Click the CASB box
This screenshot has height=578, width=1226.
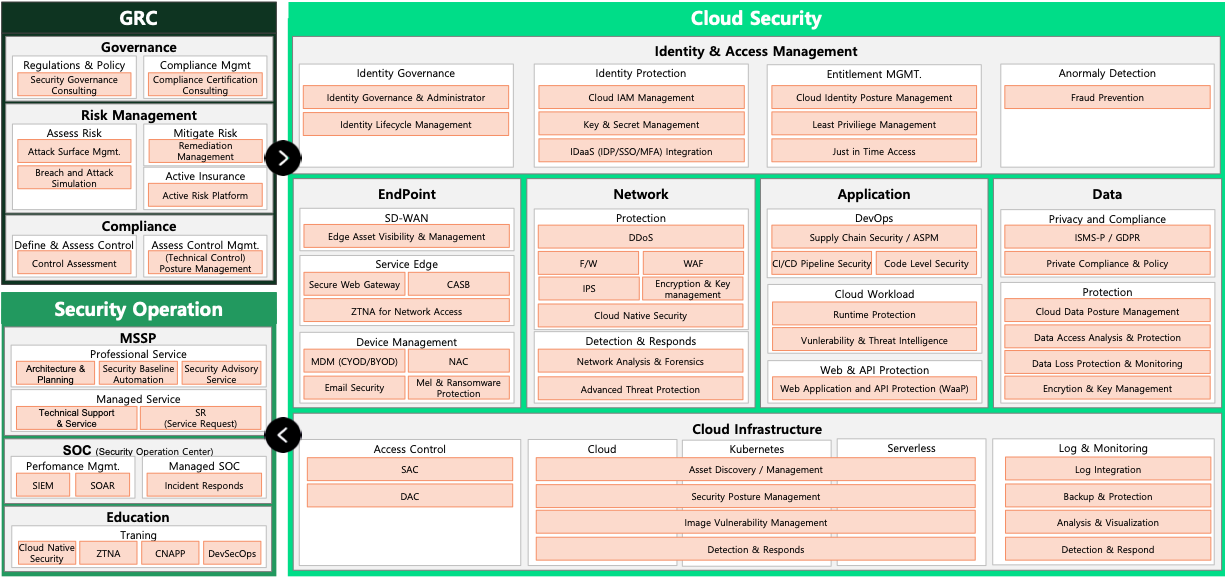click(459, 285)
